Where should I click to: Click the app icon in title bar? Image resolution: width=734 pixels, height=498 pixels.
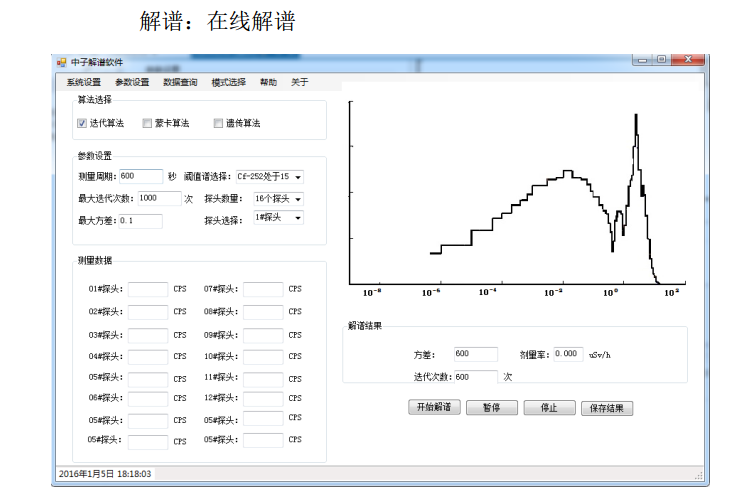pyautogui.click(x=61, y=64)
